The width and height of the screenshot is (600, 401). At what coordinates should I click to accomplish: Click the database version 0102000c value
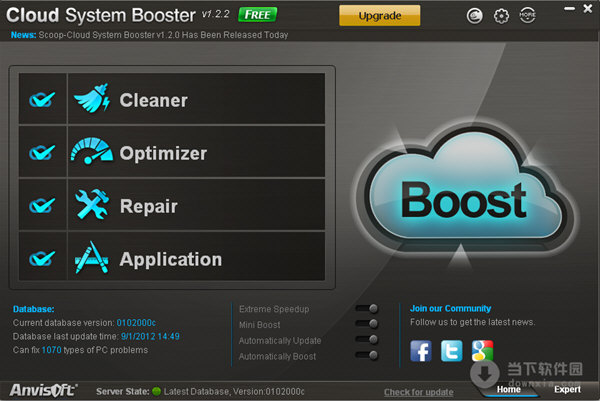pos(136,323)
